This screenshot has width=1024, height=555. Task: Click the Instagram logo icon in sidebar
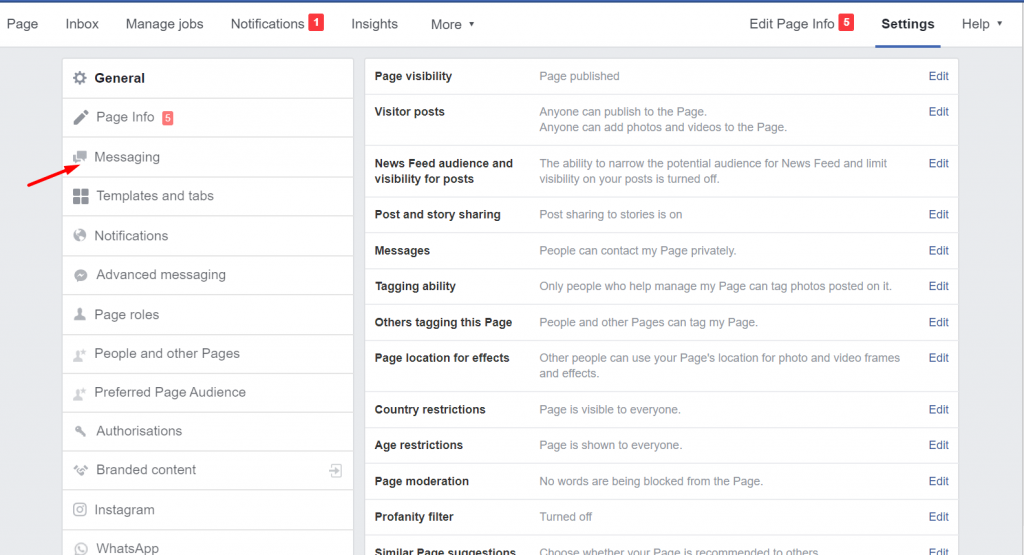[x=80, y=509]
